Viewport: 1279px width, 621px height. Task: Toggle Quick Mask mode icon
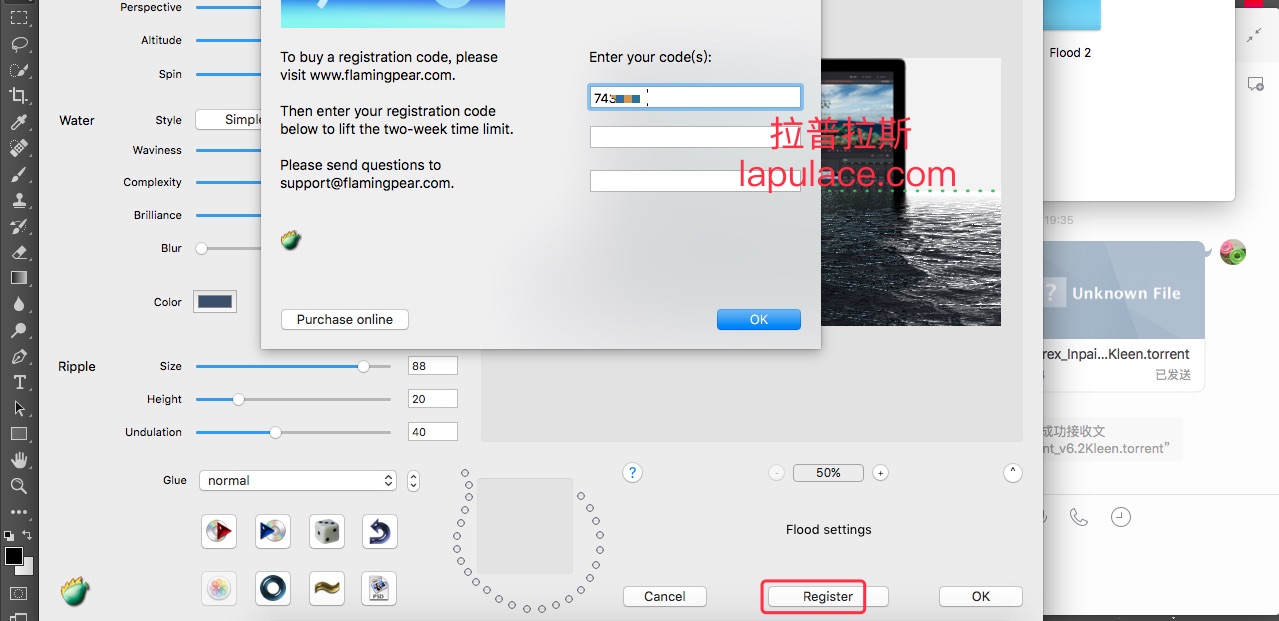pyautogui.click(x=19, y=593)
